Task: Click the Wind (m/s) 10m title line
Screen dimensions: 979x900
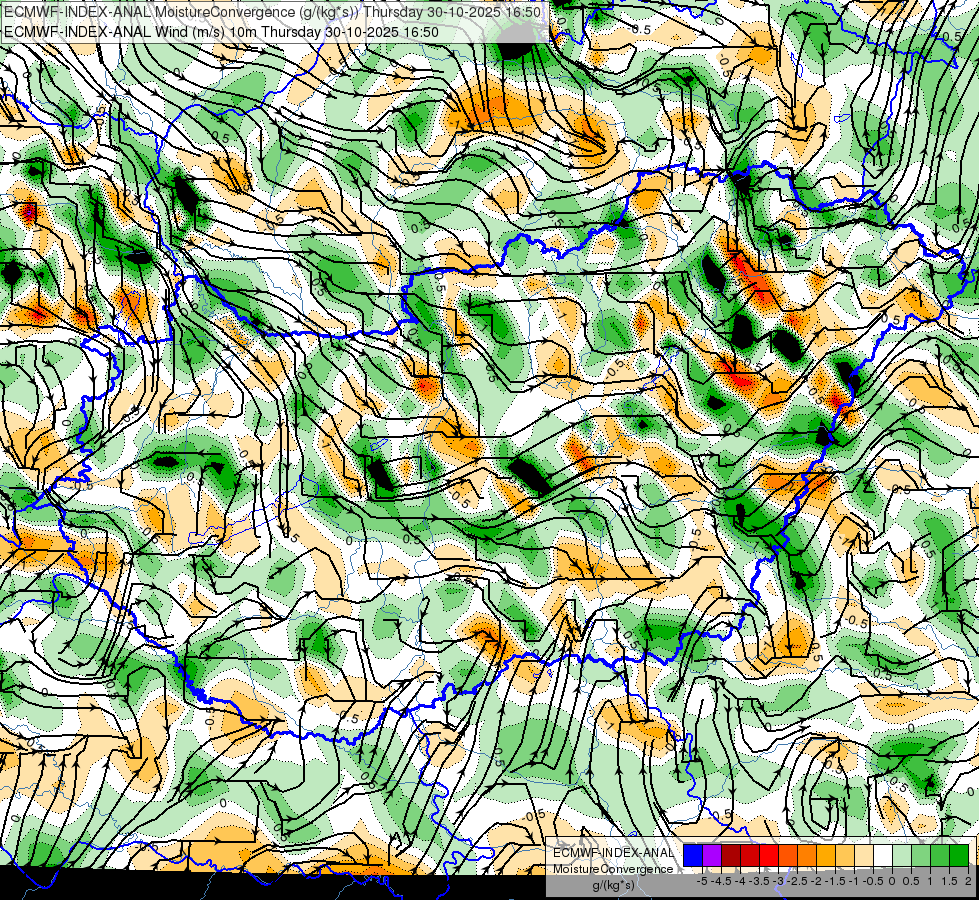Action: 221,32
